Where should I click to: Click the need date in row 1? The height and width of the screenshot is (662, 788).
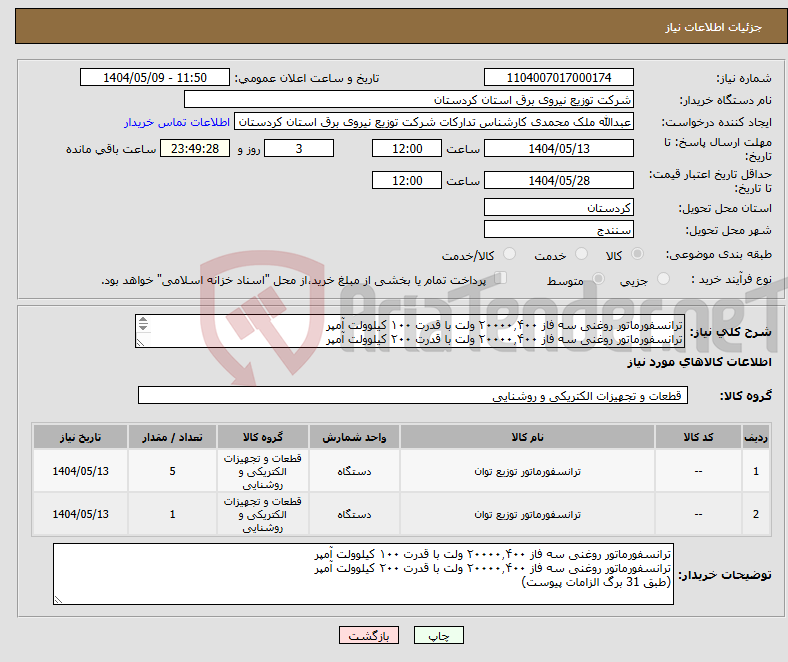coord(80,471)
